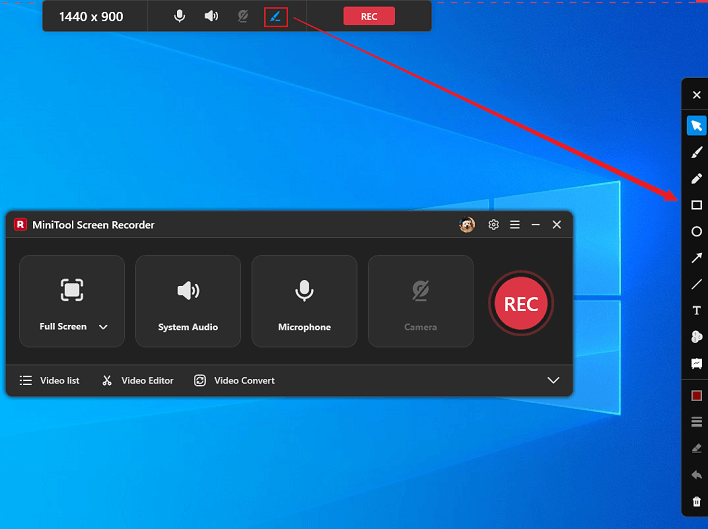
Task: Toggle the System Audio tile
Action: (x=188, y=301)
